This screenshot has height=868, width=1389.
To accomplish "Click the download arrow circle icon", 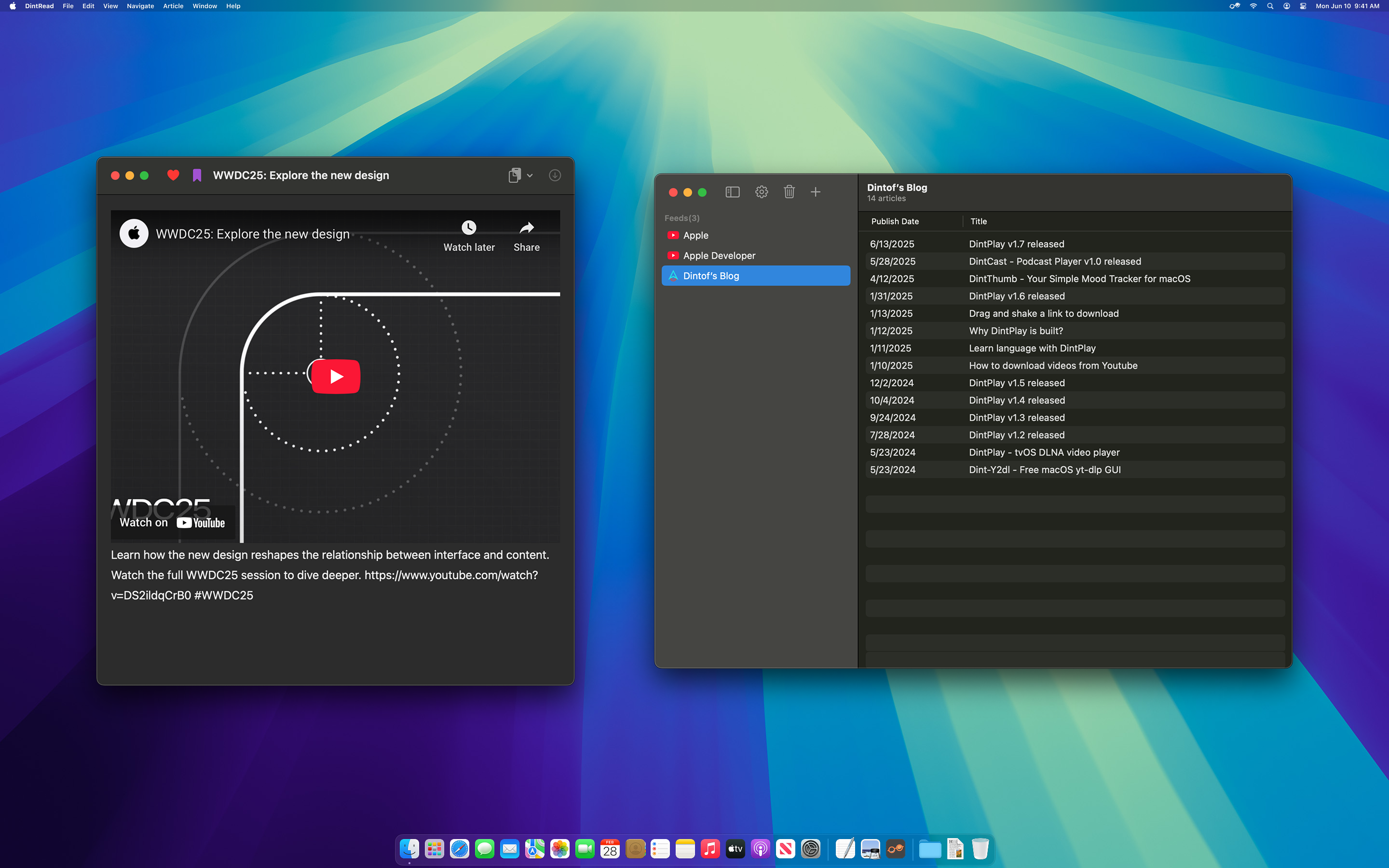I will [x=555, y=175].
